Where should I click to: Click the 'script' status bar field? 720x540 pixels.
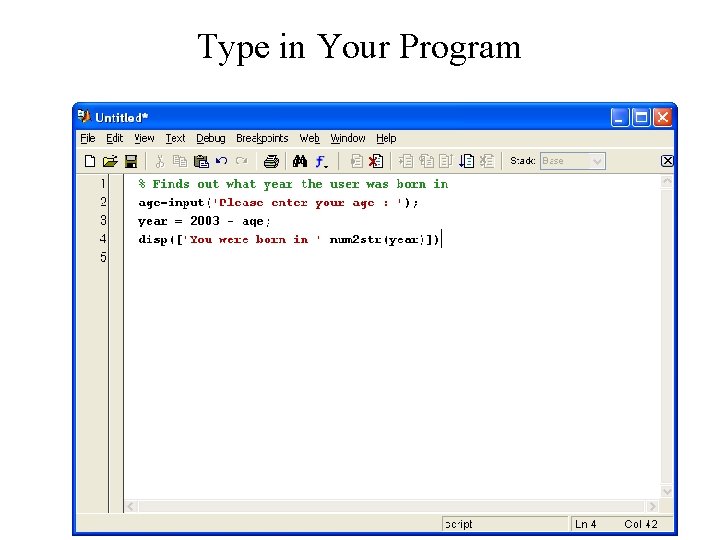pos(505,524)
